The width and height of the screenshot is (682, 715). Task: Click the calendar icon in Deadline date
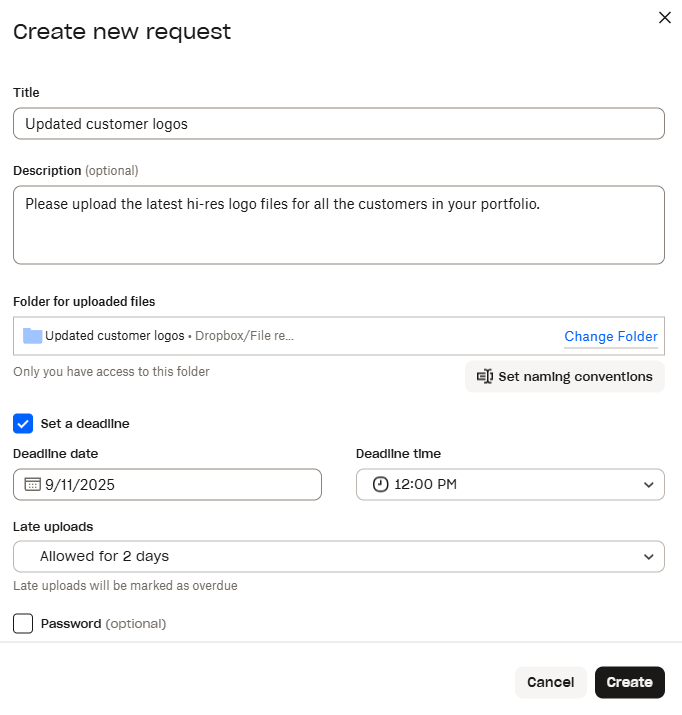(x=32, y=484)
